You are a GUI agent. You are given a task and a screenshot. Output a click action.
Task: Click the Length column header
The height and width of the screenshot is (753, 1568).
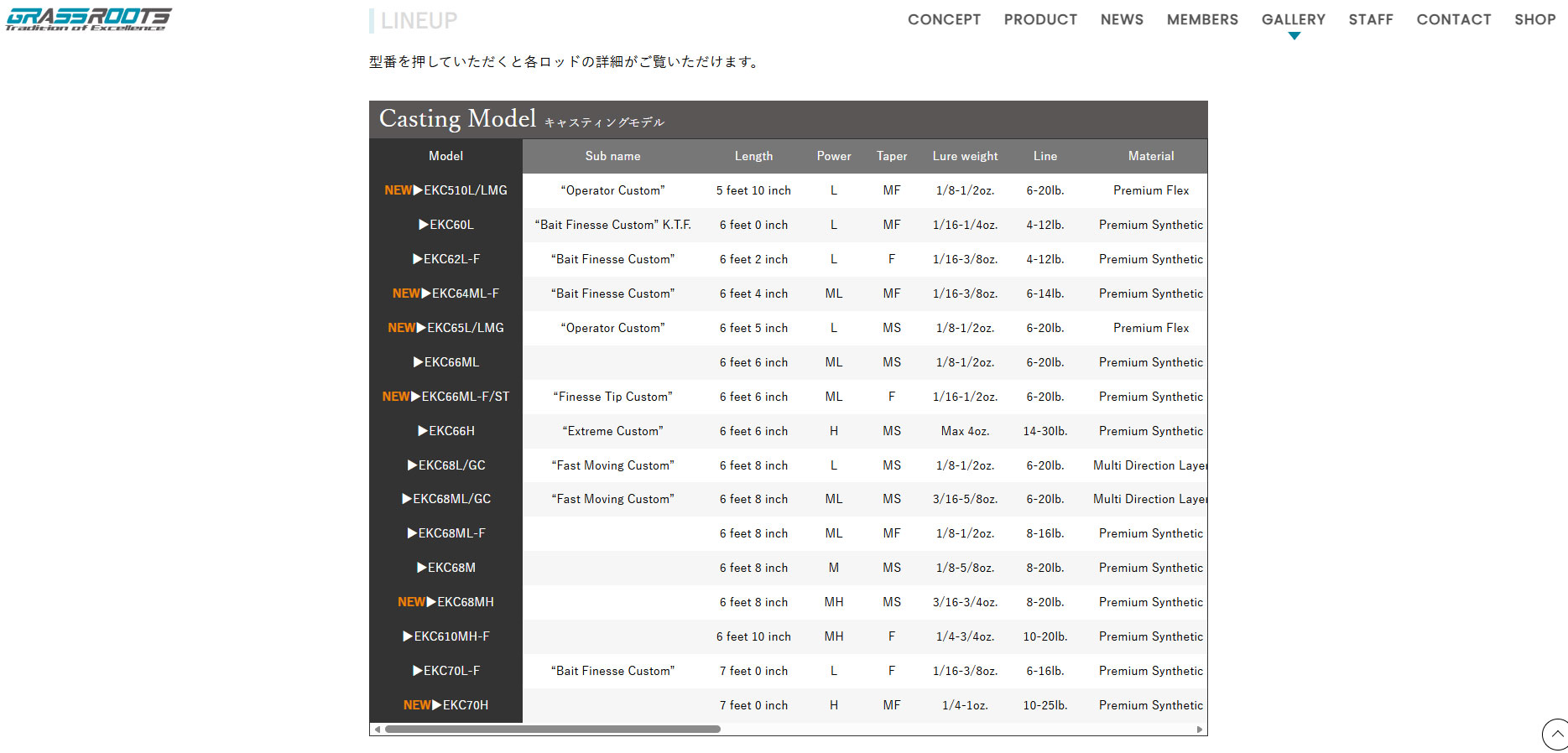(x=753, y=156)
